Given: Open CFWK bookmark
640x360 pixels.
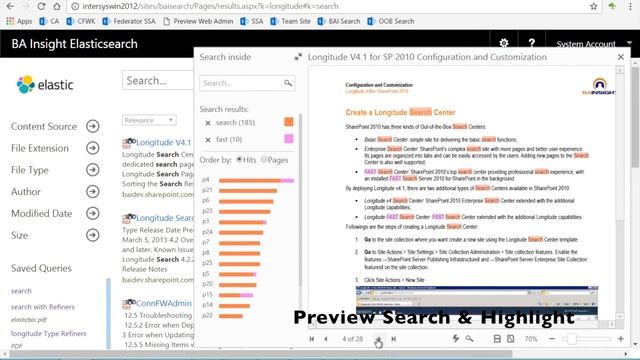Looking at the screenshot, I should click(x=81, y=21).
